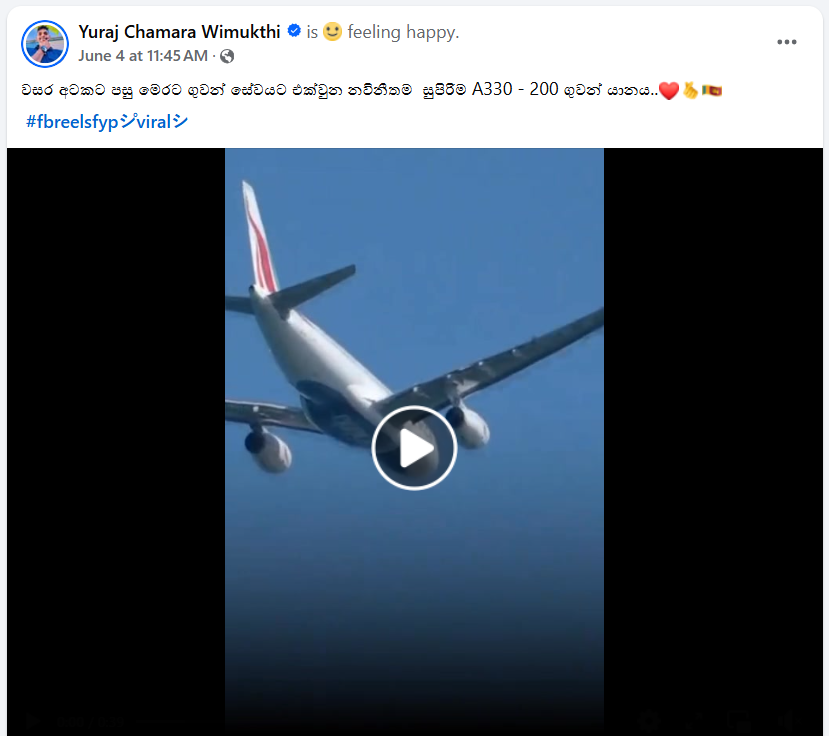This screenshot has width=829, height=736.
Task: Open the #fbreelsfyp viral hashtag link
Action: click(107, 122)
